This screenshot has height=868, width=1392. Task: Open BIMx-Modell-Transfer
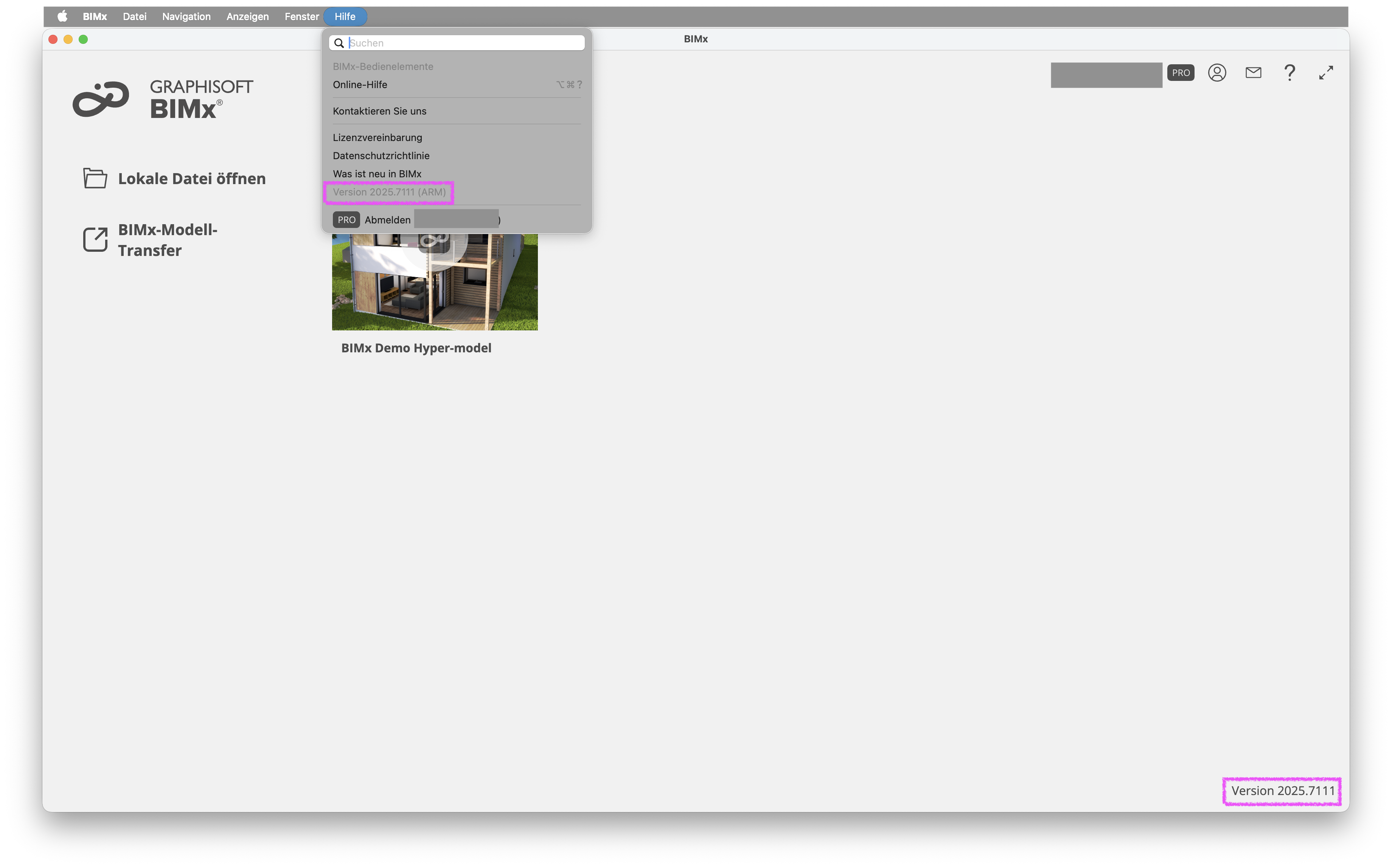pyautogui.click(x=168, y=240)
